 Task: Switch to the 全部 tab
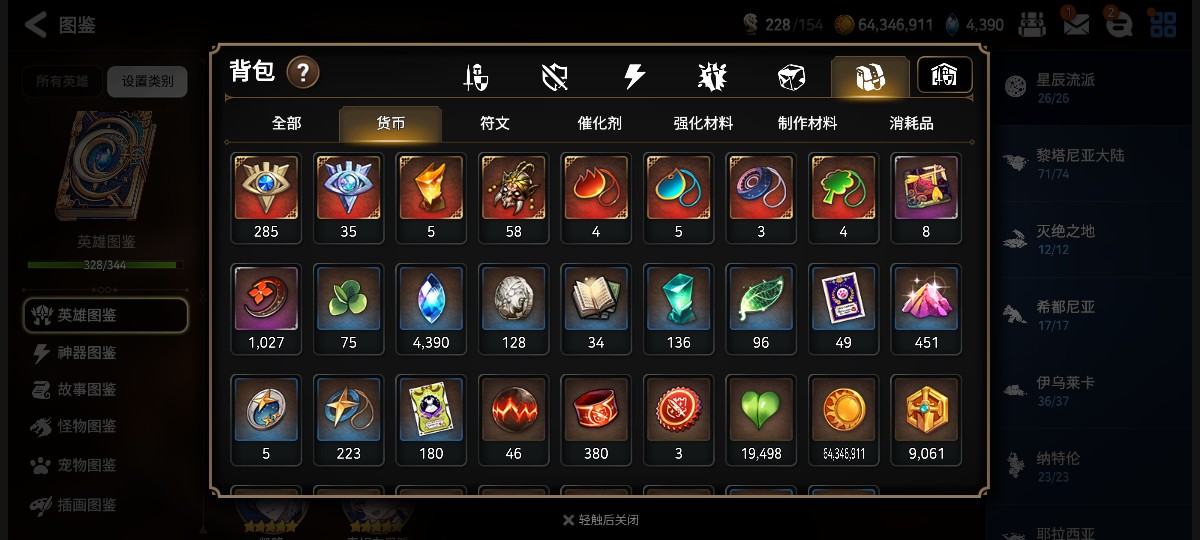286,124
